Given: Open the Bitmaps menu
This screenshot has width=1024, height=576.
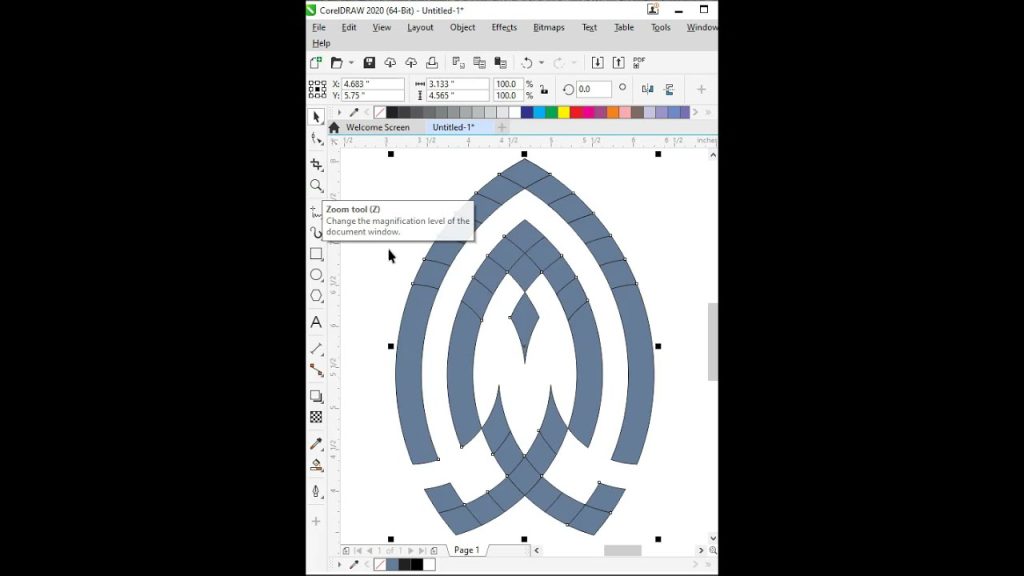Looking at the screenshot, I should click(x=547, y=27).
